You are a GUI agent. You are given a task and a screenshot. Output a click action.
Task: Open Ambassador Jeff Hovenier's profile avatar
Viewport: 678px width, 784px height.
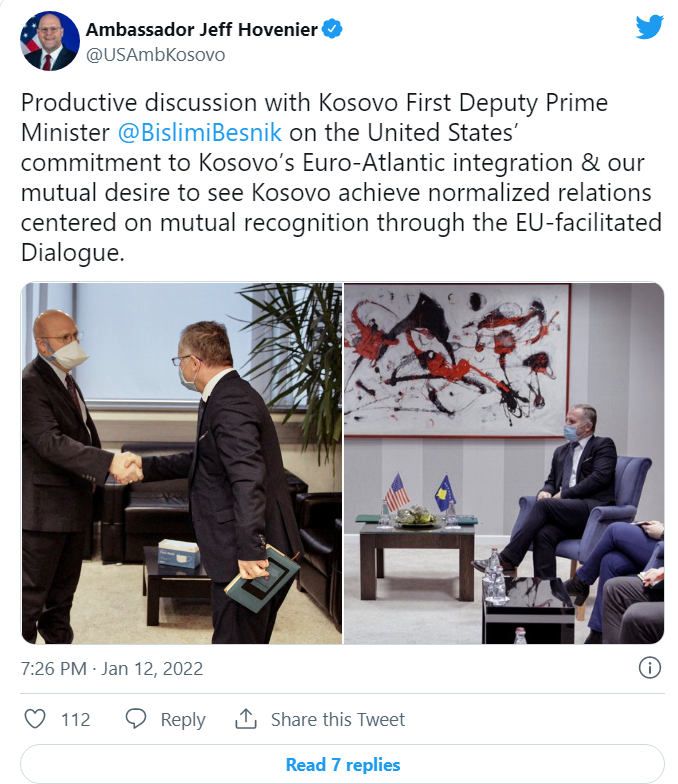[50, 40]
